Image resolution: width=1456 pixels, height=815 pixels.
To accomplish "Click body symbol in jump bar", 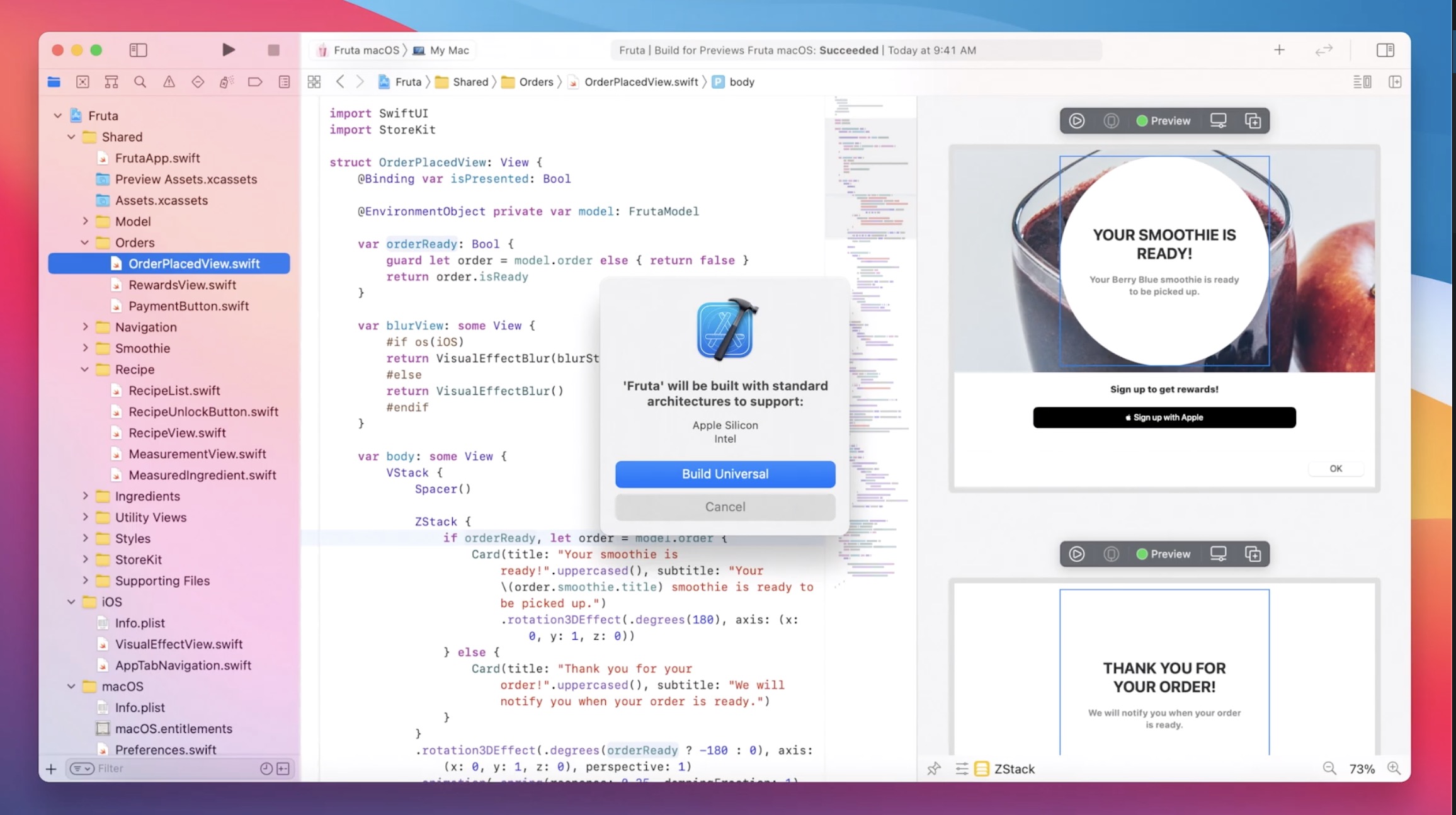I will [733, 82].
